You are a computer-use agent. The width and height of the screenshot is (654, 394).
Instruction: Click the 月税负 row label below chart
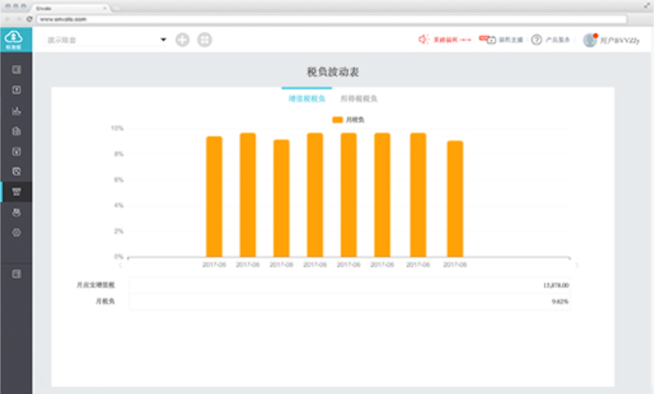pos(105,301)
